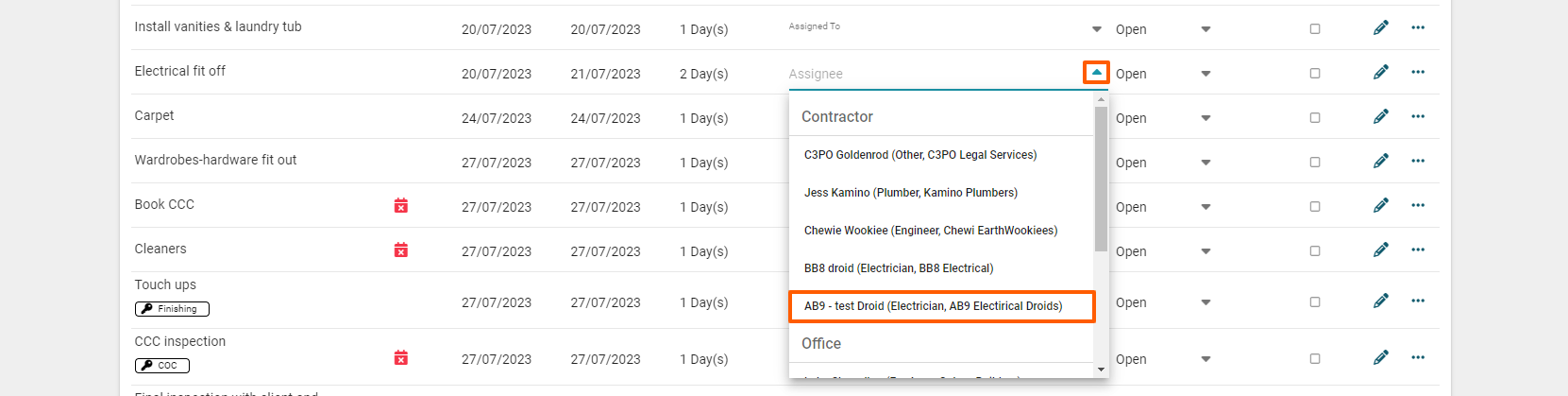Tick the checkbox for Book CCC row
The height and width of the screenshot is (396, 1568).
(x=1314, y=207)
